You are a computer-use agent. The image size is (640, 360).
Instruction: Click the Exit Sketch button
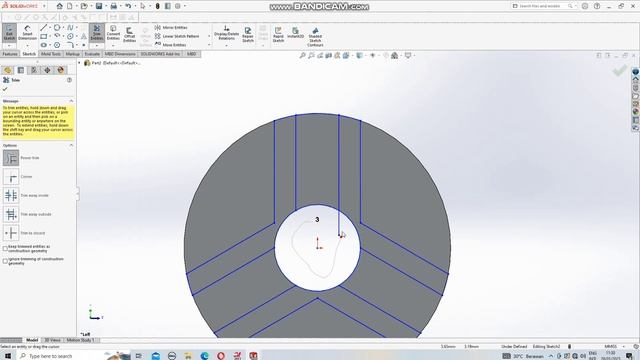click(9, 33)
